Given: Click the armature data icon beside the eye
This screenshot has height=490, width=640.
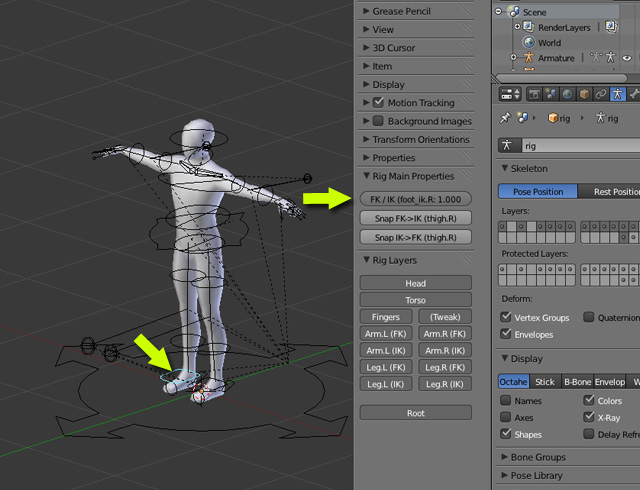Looking at the screenshot, I should 611,57.
